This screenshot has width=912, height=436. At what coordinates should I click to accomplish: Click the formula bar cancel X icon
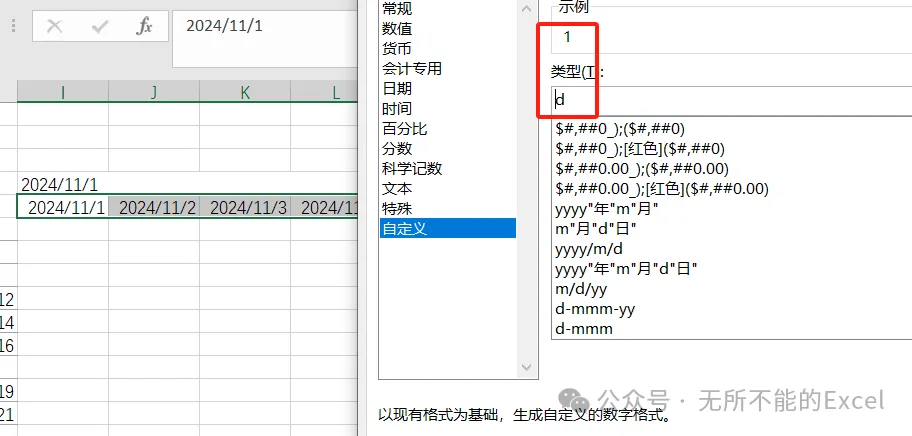click(54, 27)
